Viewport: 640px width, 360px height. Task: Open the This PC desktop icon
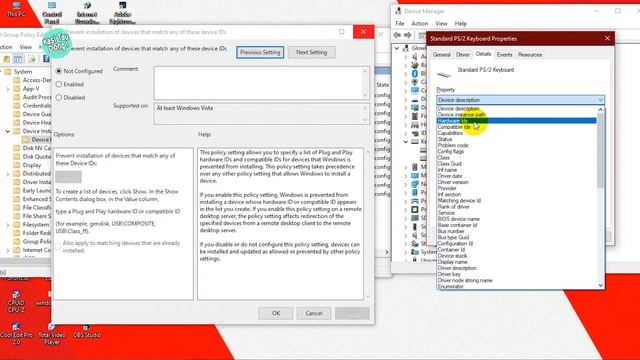(x=16, y=9)
